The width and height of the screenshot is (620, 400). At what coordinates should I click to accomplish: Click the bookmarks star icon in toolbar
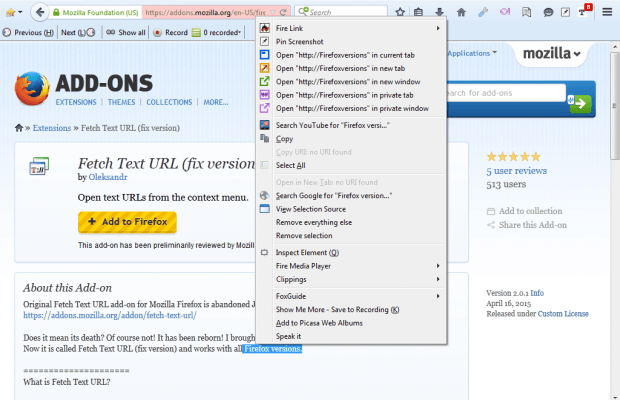(x=10, y=12)
